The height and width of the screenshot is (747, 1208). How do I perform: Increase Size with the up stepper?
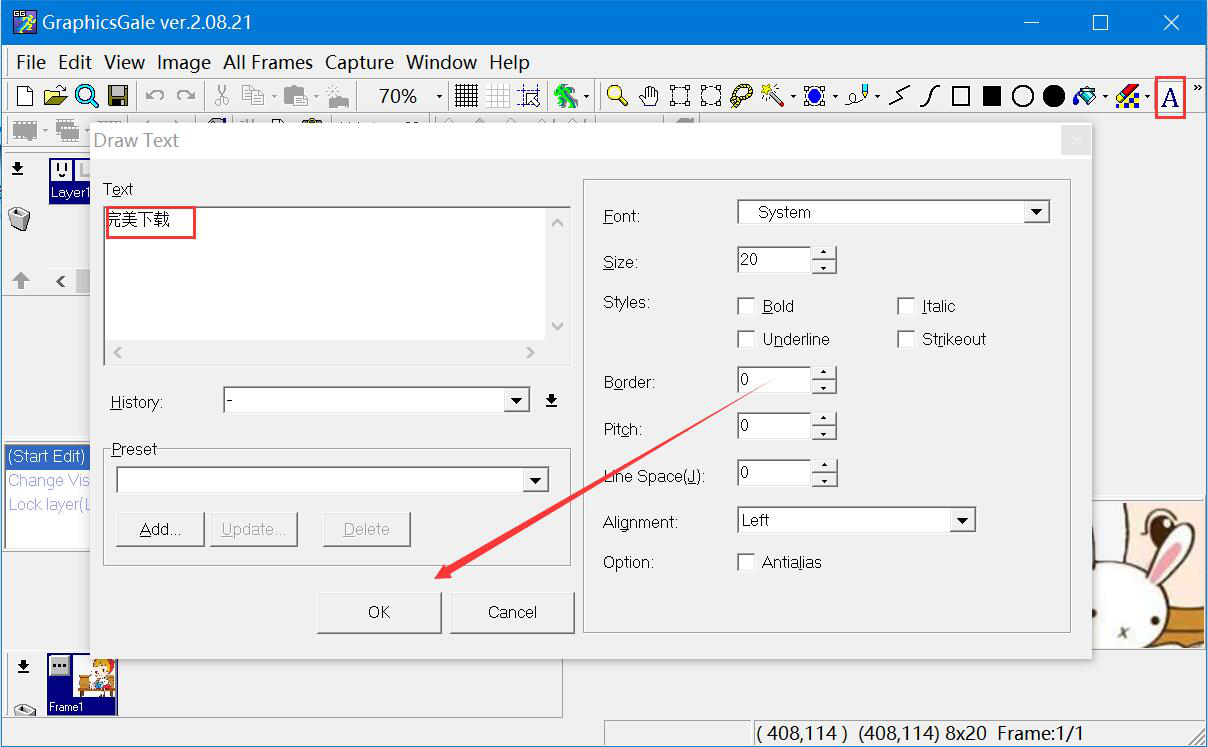[x=824, y=254]
